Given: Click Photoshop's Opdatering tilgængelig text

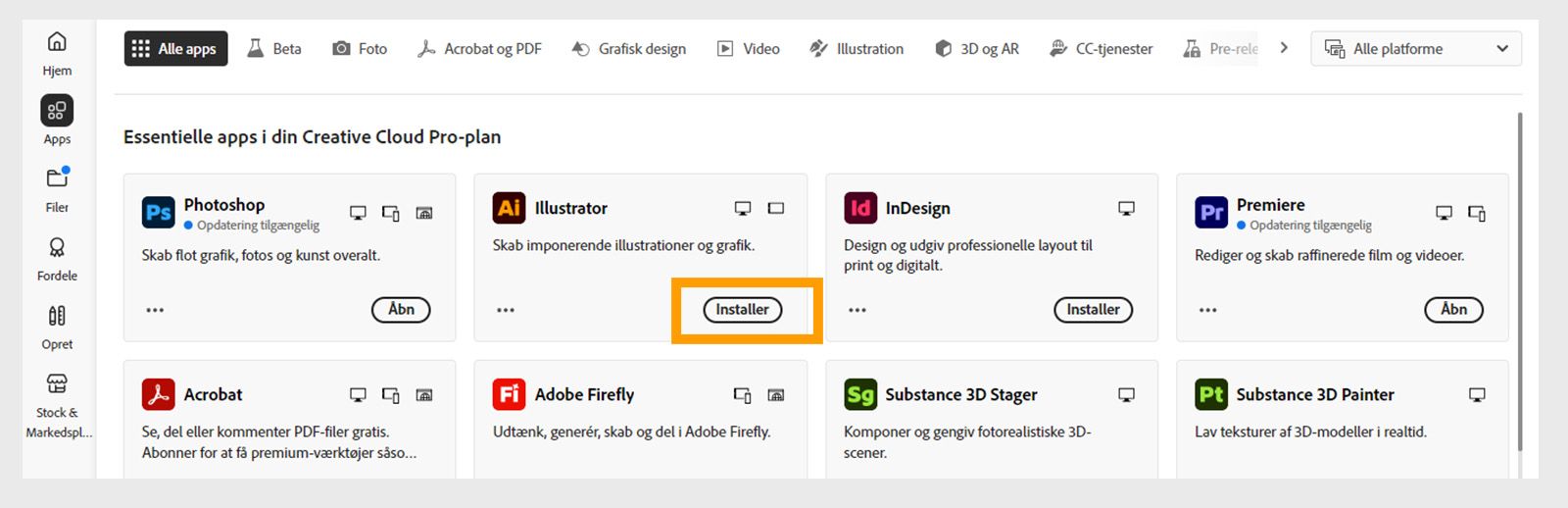Looking at the screenshot, I should [x=259, y=226].
